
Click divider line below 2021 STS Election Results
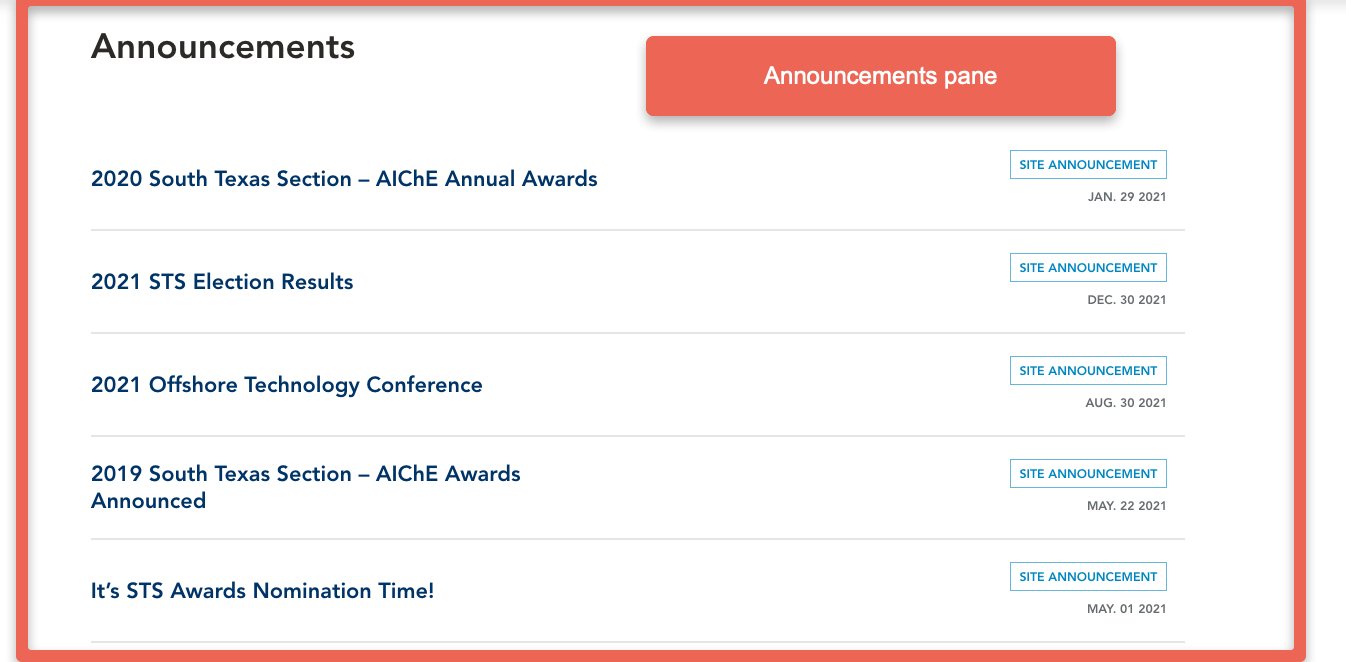tap(638, 333)
